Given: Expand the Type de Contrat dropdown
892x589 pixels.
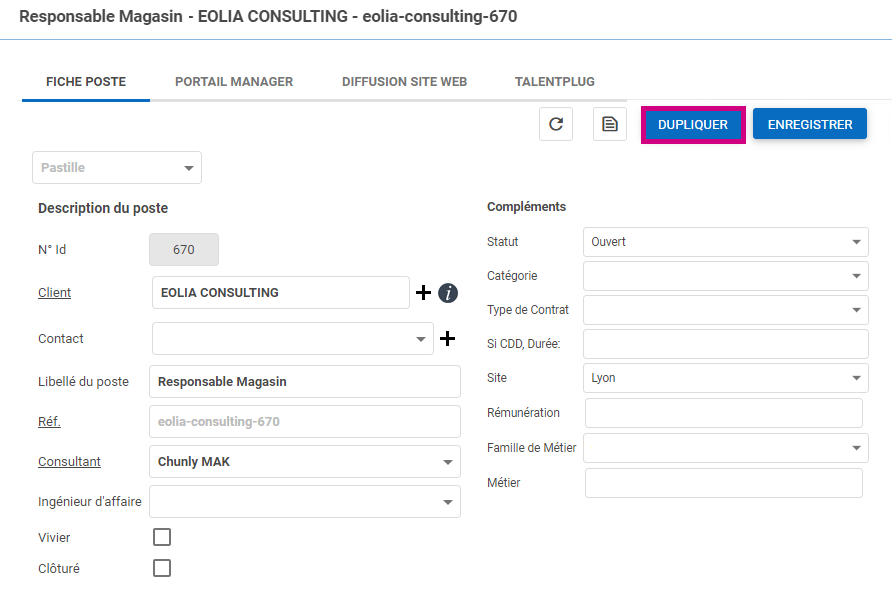Looking at the screenshot, I should 725,310.
